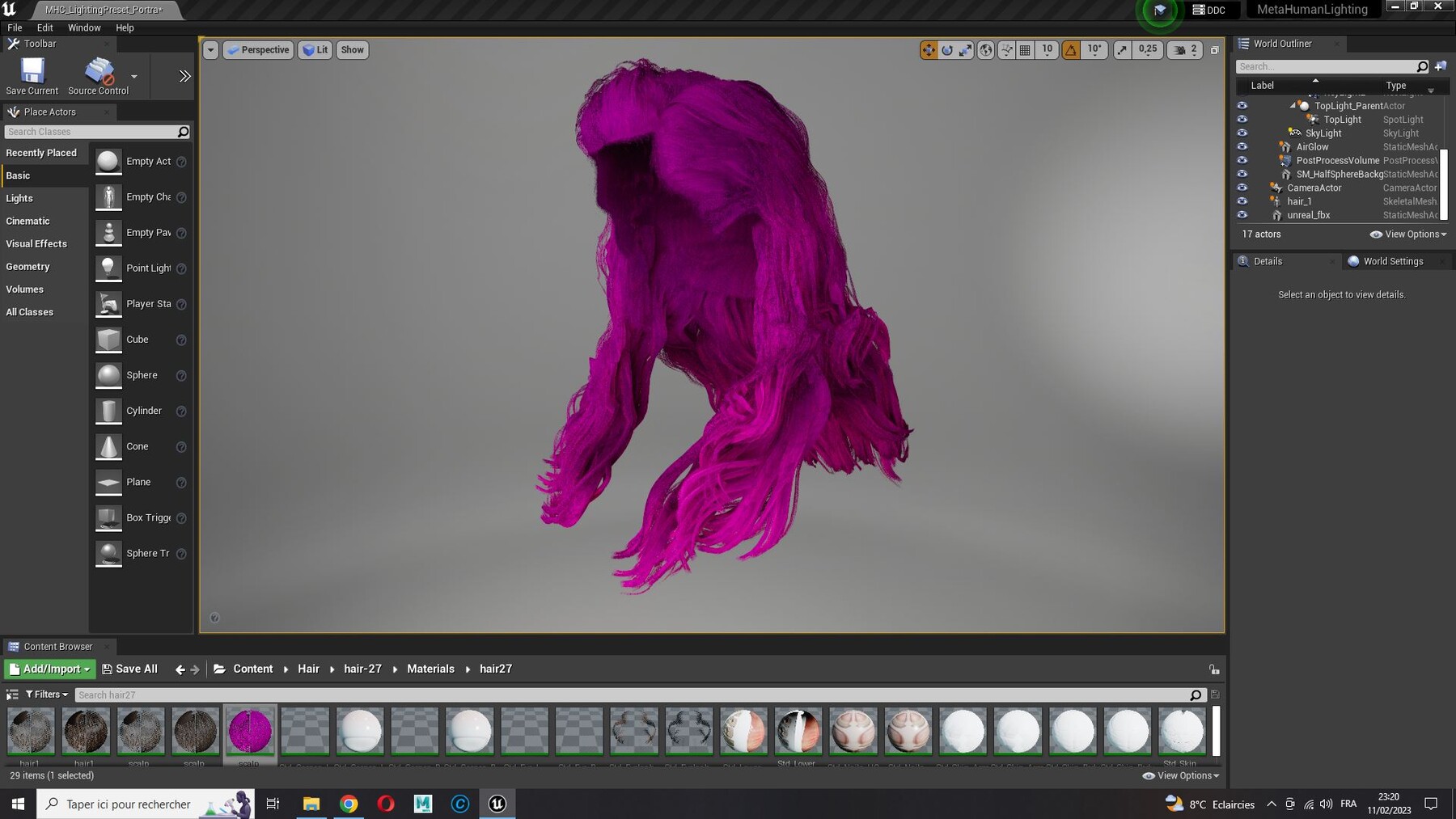Screen dimensions: 1456x819
Task: Open Source Control from the toolbar
Action: coord(99,76)
